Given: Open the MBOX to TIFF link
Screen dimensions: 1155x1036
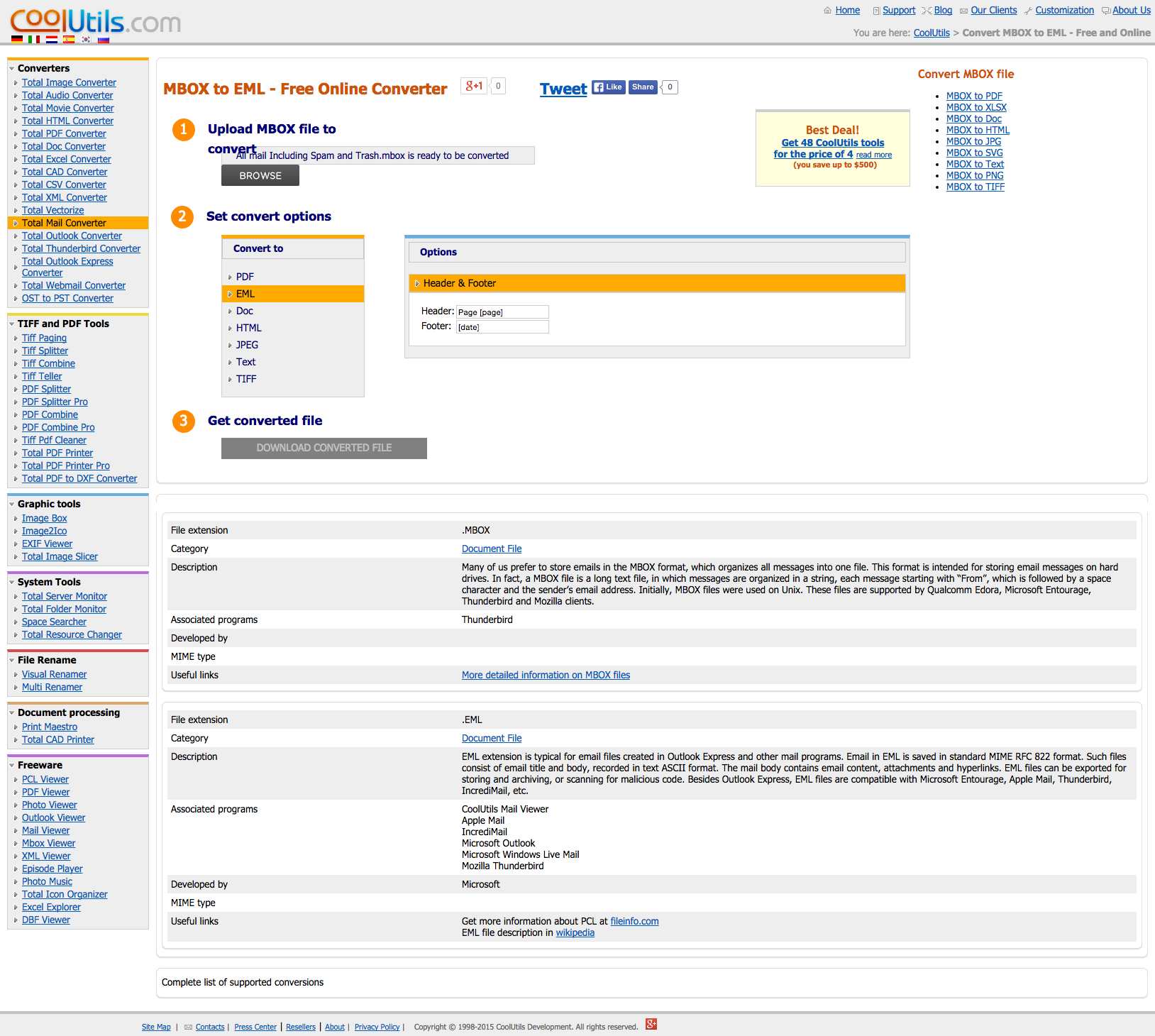Looking at the screenshot, I should click(976, 187).
